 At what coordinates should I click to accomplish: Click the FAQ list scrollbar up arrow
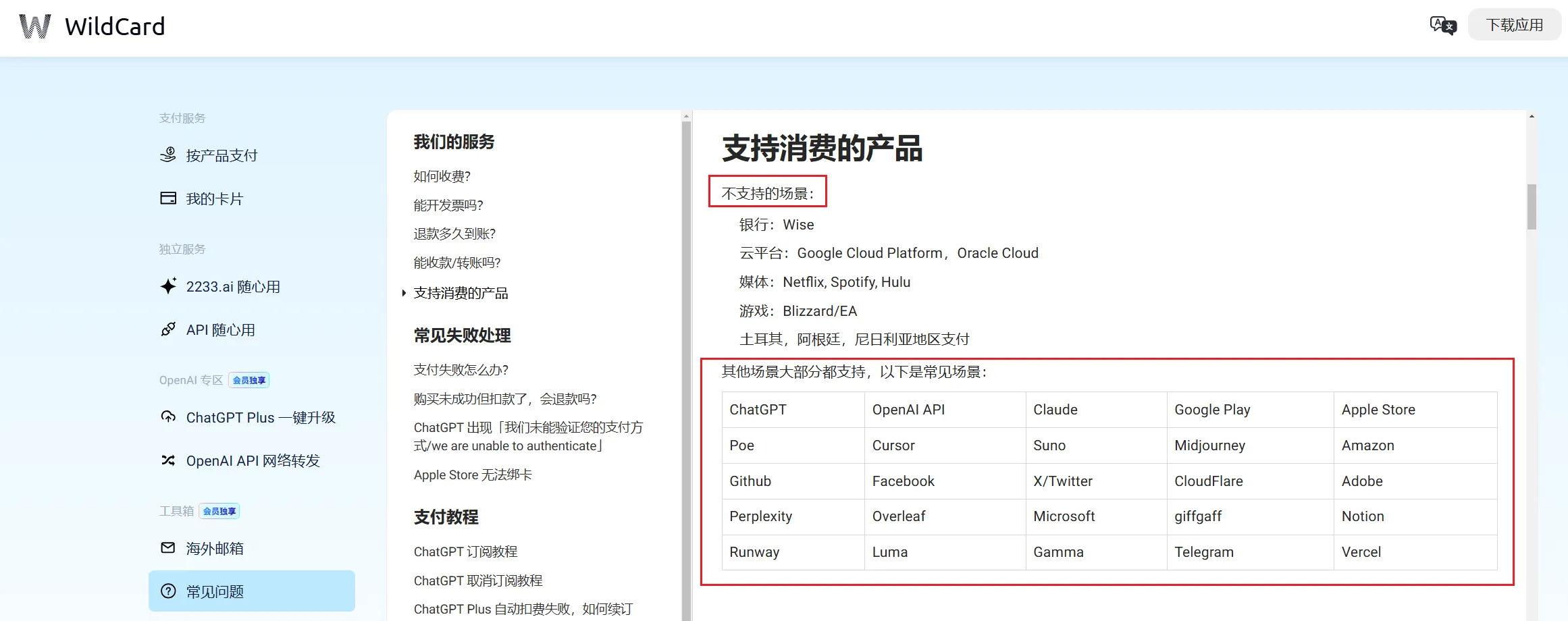[686, 116]
